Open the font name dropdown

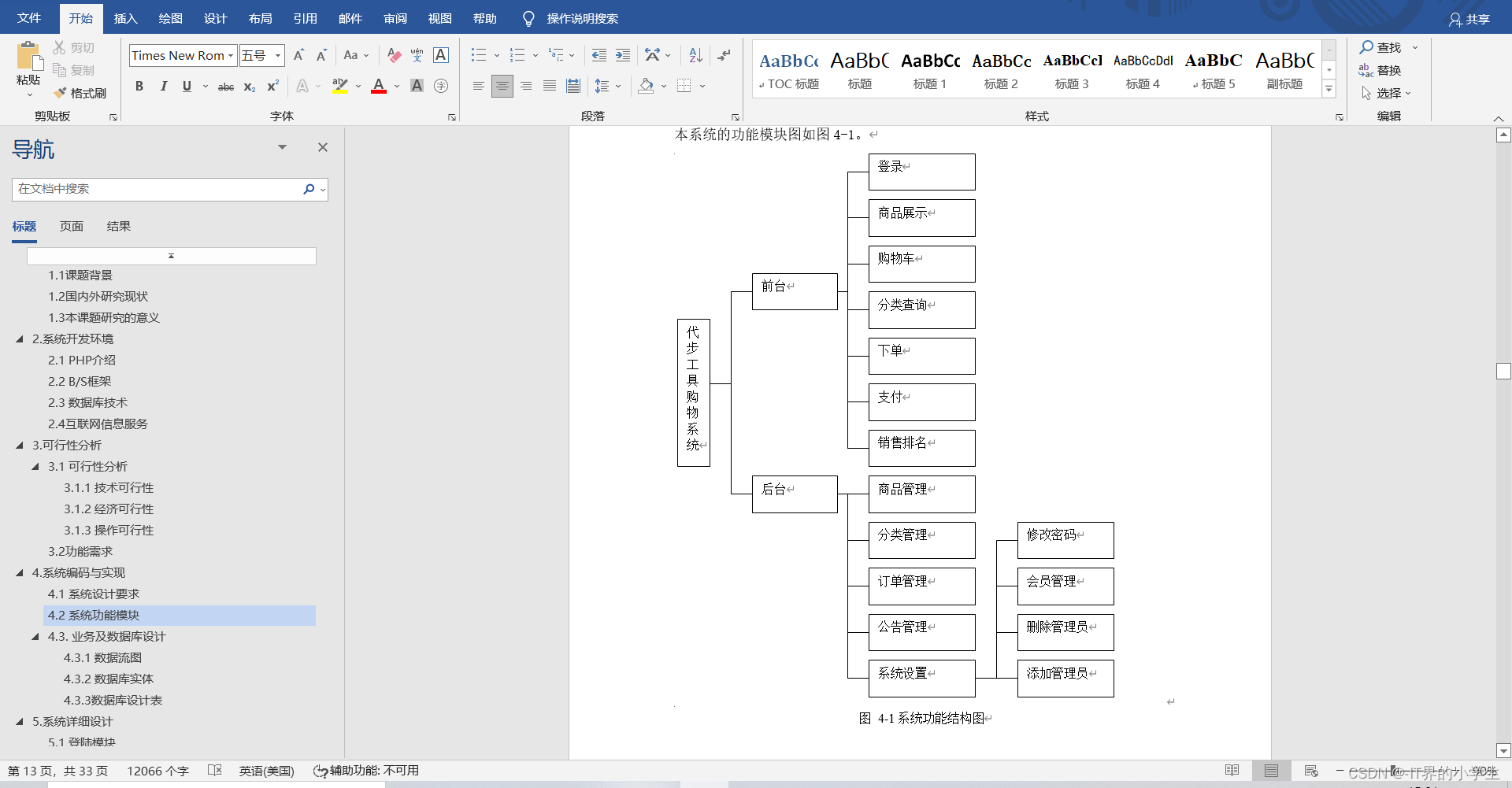click(x=231, y=55)
